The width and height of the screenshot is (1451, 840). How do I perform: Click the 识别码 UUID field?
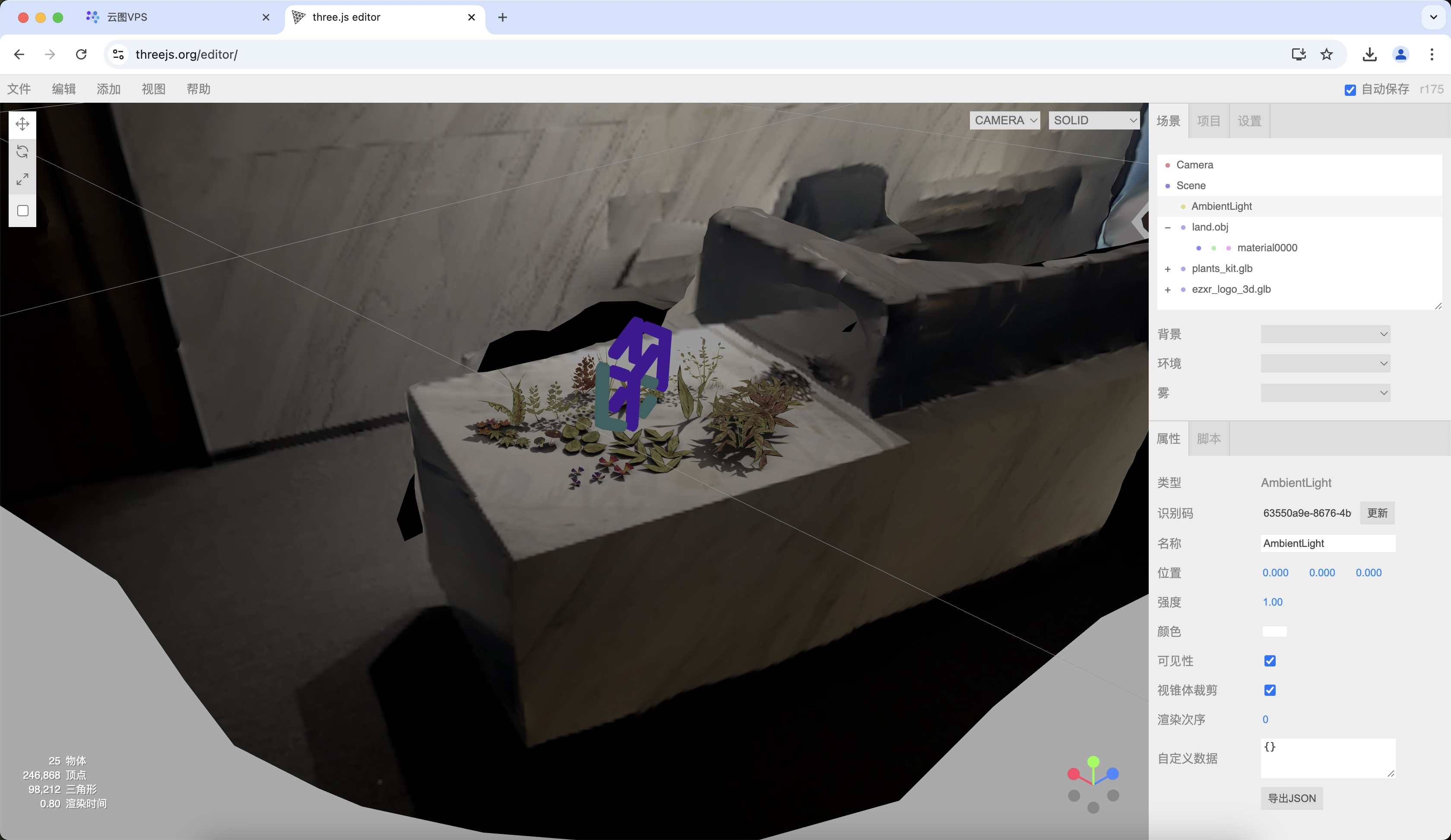point(1307,513)
